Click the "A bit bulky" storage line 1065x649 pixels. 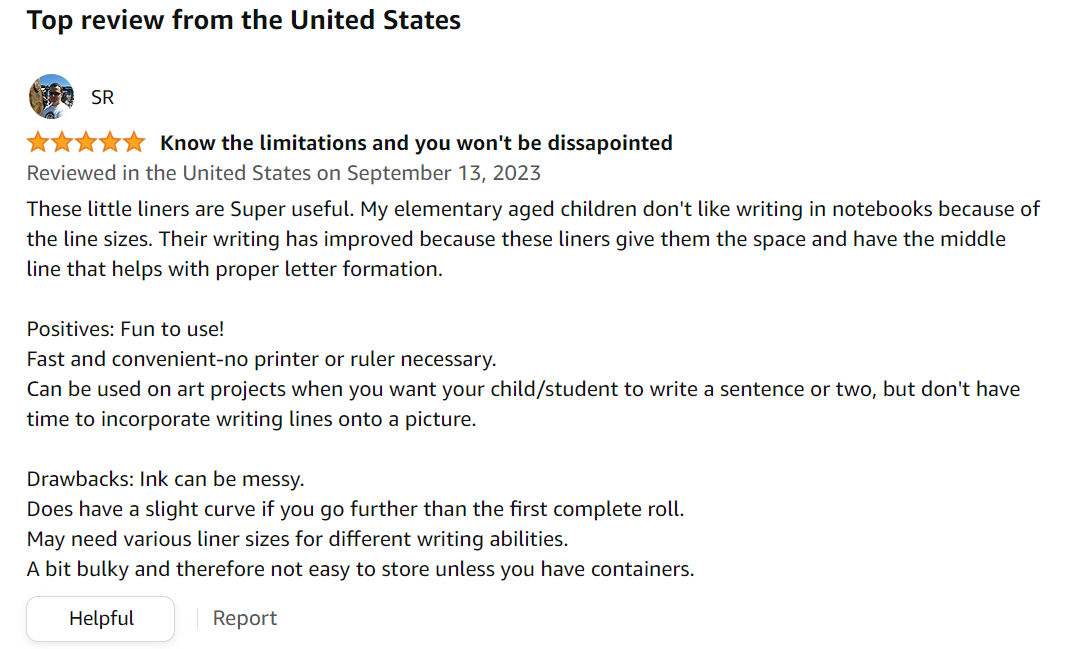coord(360,569)
